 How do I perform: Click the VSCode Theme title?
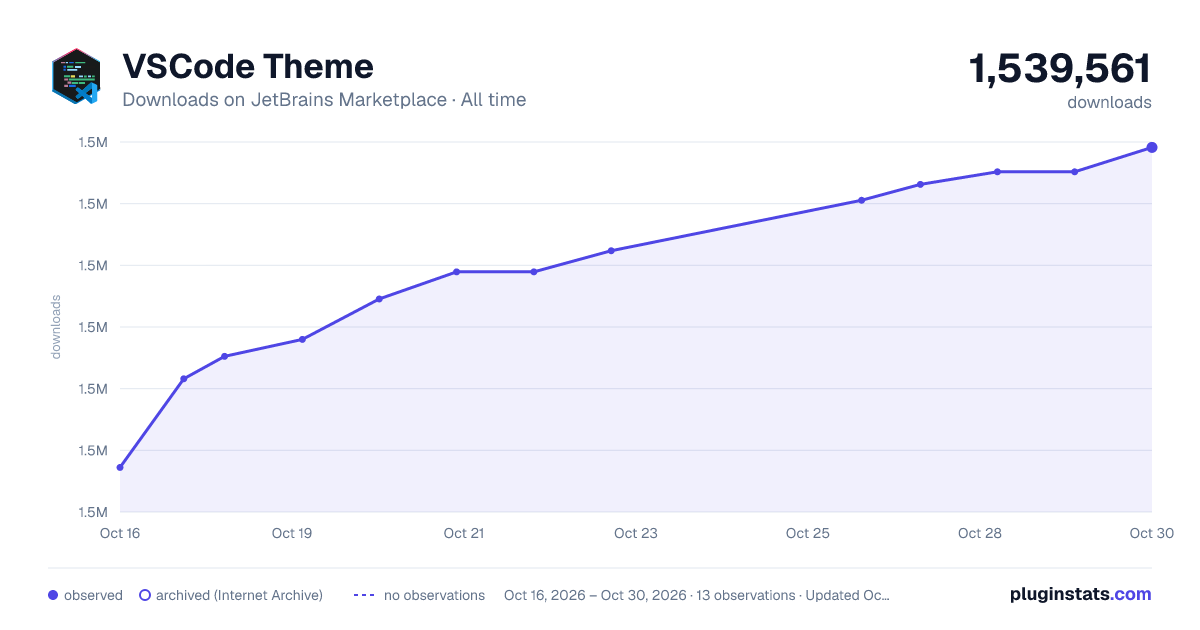point(248,66)
